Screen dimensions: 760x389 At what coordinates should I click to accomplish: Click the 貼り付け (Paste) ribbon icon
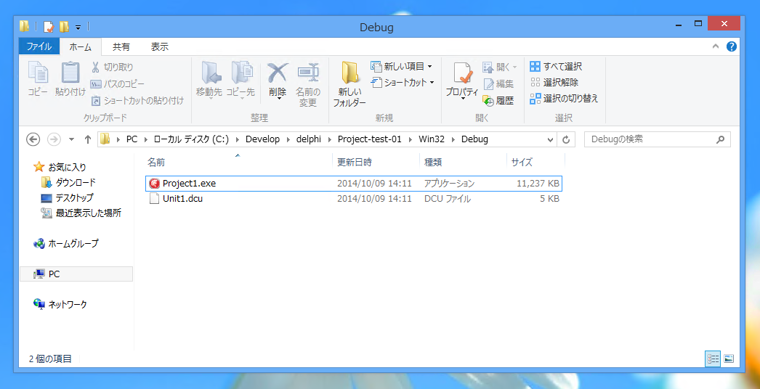pyautogui.click(x=70, y=79)
